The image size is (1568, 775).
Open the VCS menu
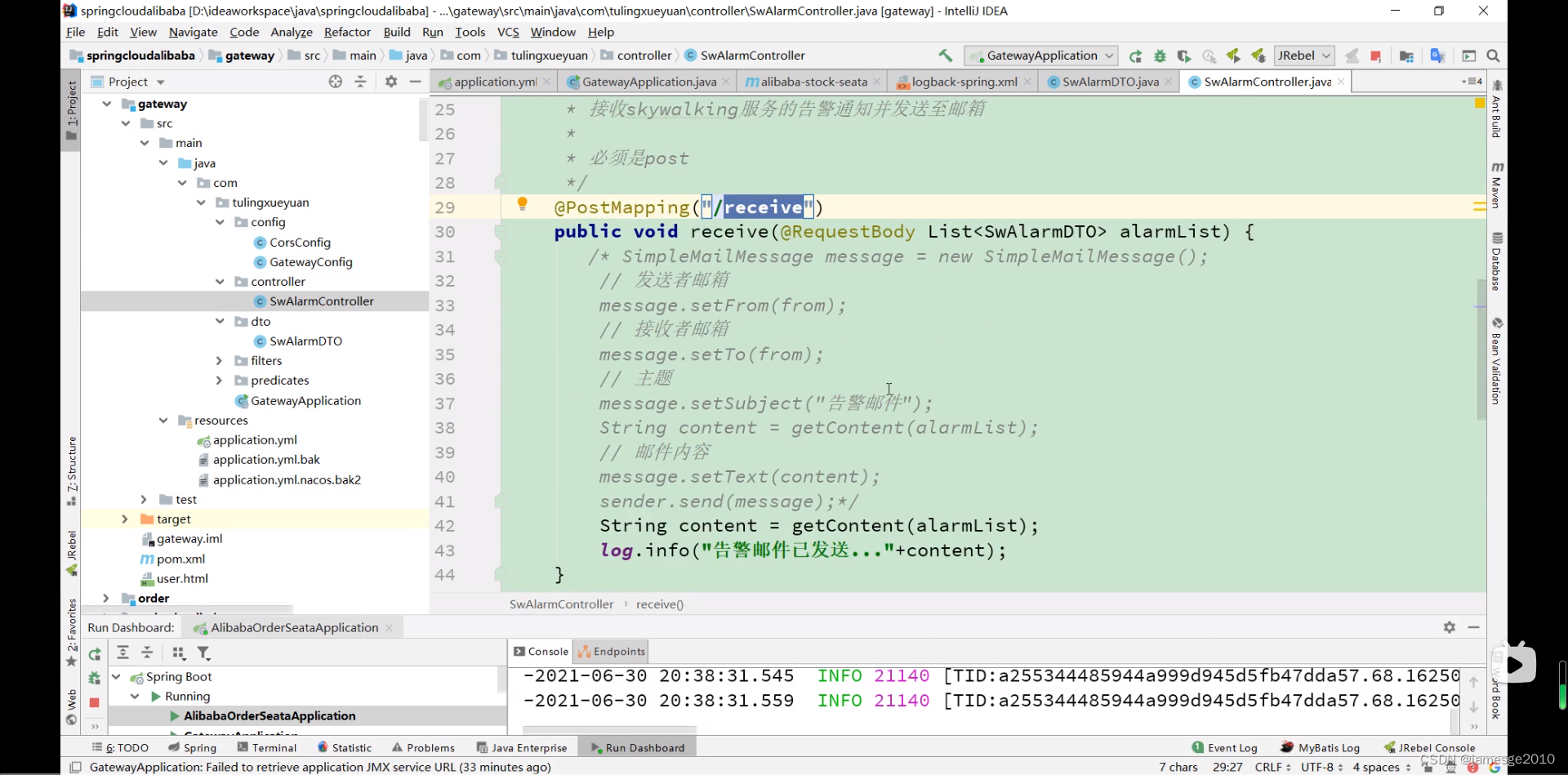coord(508,32)
